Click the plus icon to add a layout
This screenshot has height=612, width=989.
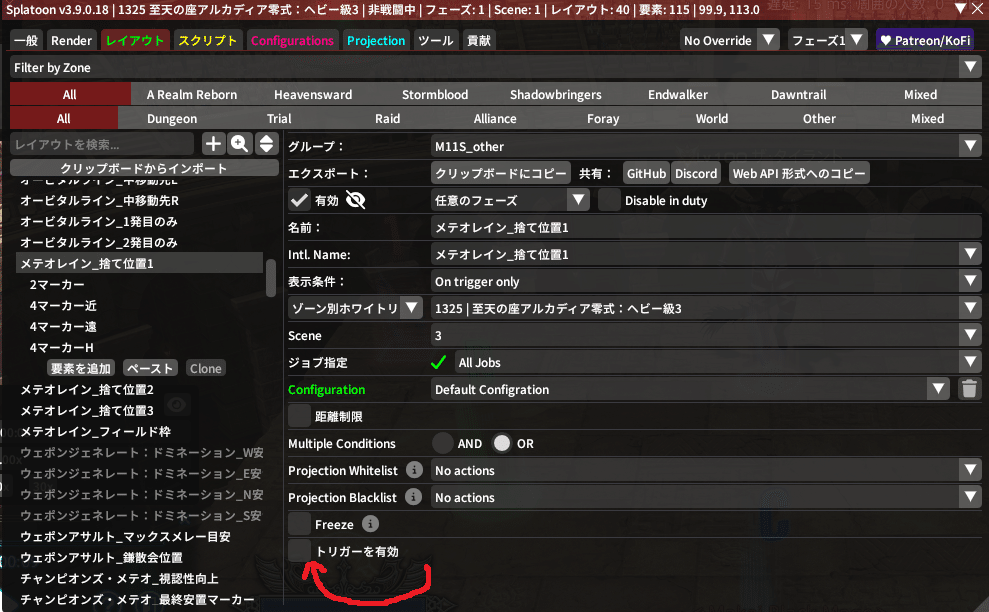click(213, 144)
